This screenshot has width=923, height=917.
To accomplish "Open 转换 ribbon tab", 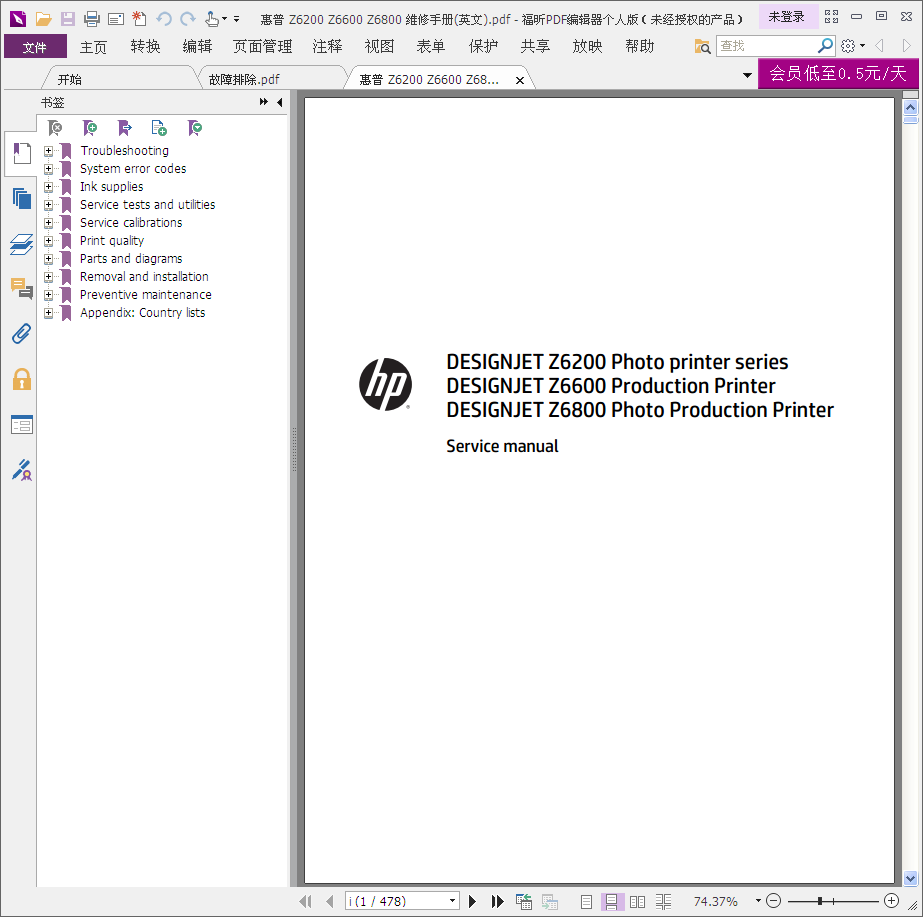I will tap(145, 46).
